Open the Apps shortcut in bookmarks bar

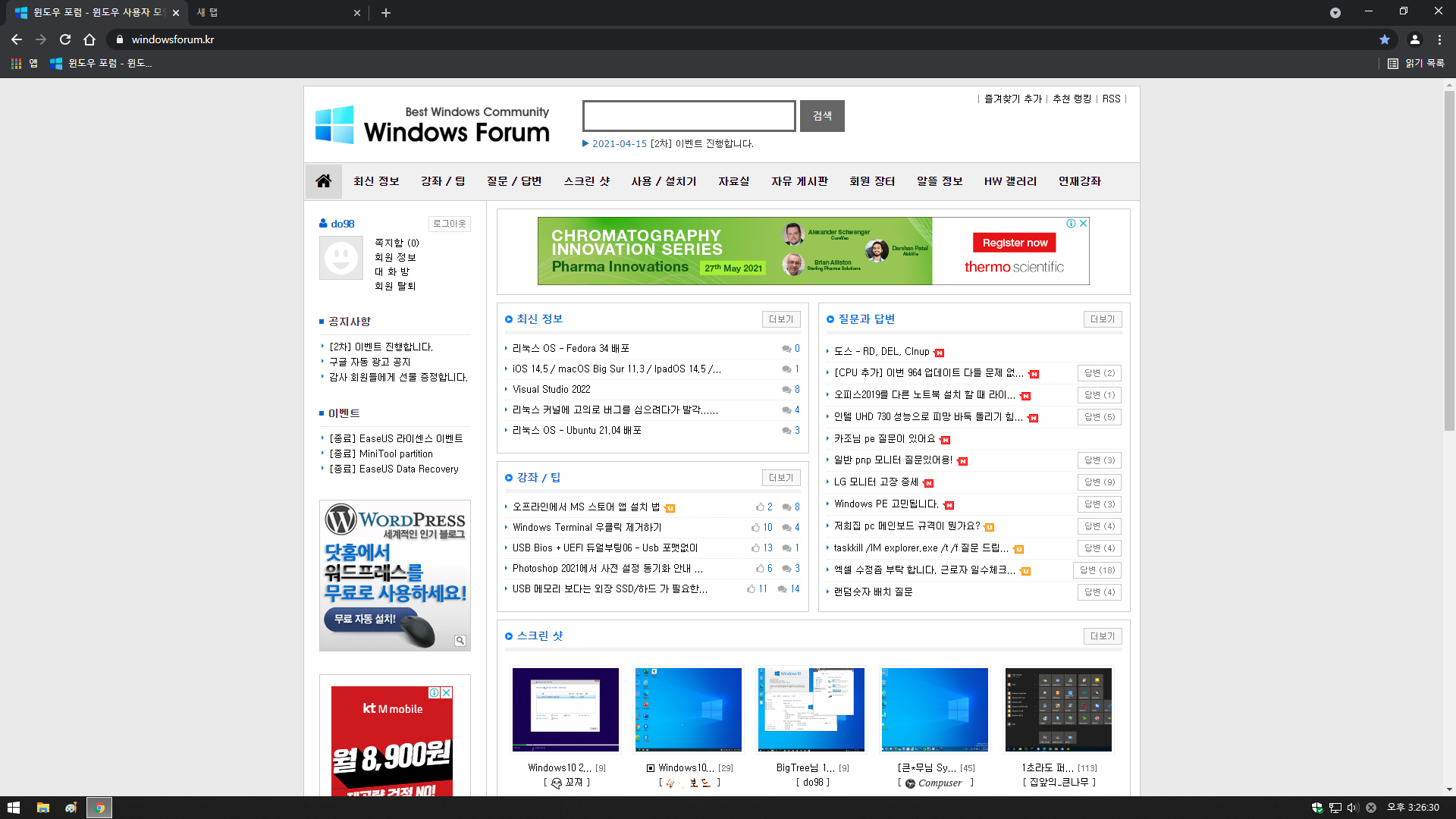tap(24, 64)
